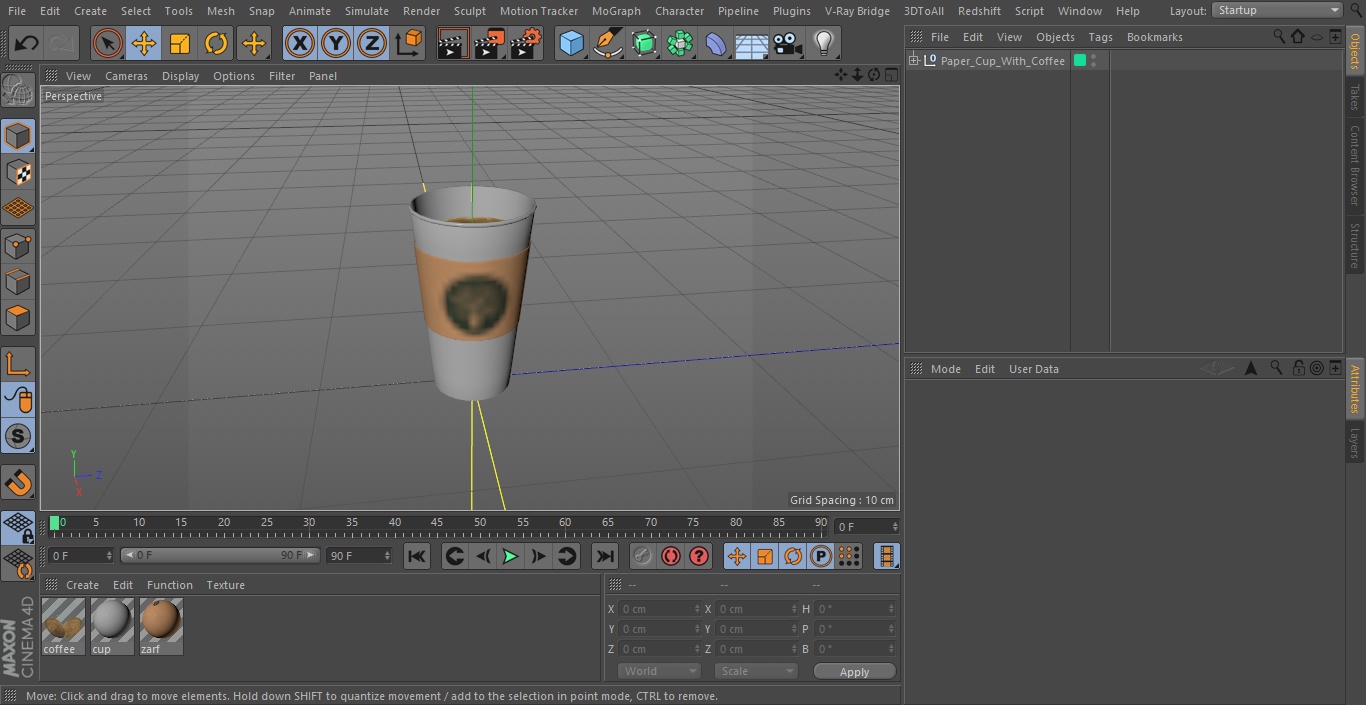Toggle Parameter keyframe recording P icon
Image resolution: width=1366 pixels, height=705 pixels.
[821, 556]
